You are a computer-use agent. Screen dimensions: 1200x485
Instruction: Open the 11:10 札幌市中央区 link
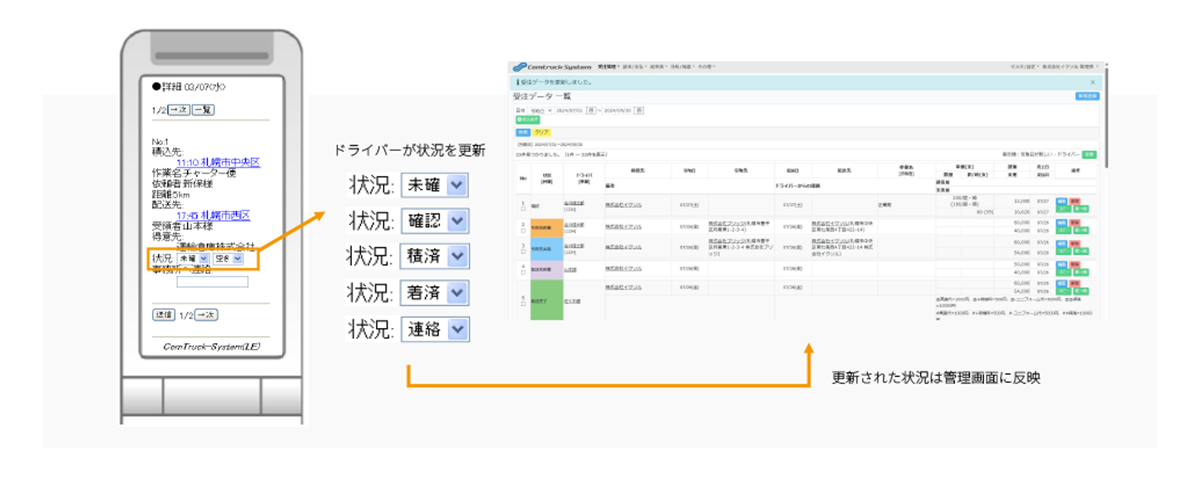(217, 161)
